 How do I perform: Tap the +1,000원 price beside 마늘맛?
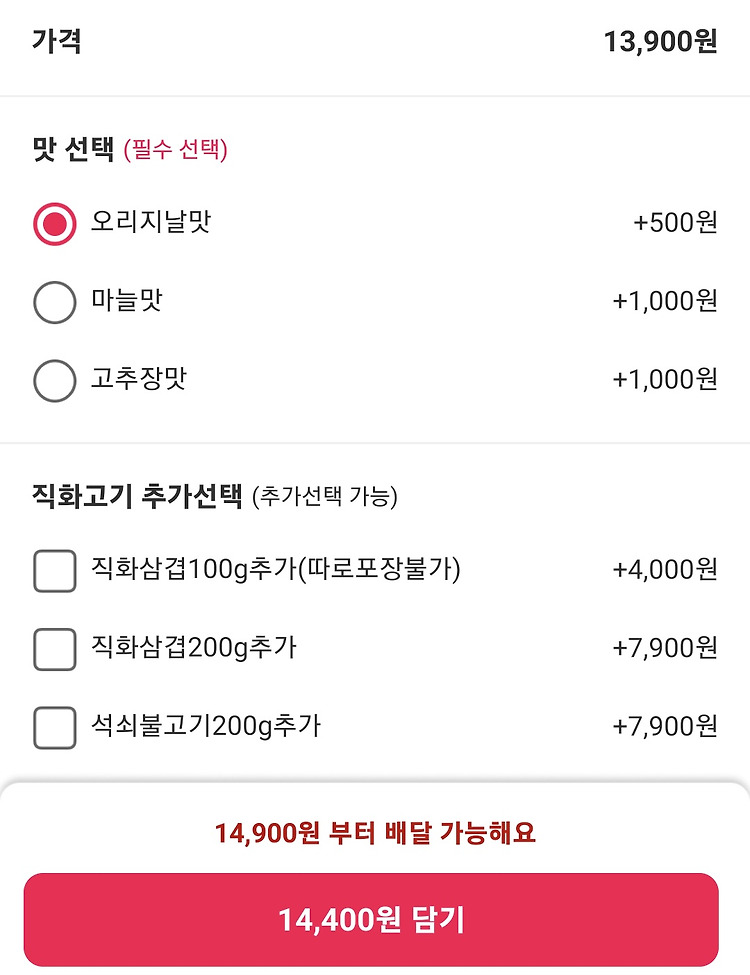(x=665, y=301)
